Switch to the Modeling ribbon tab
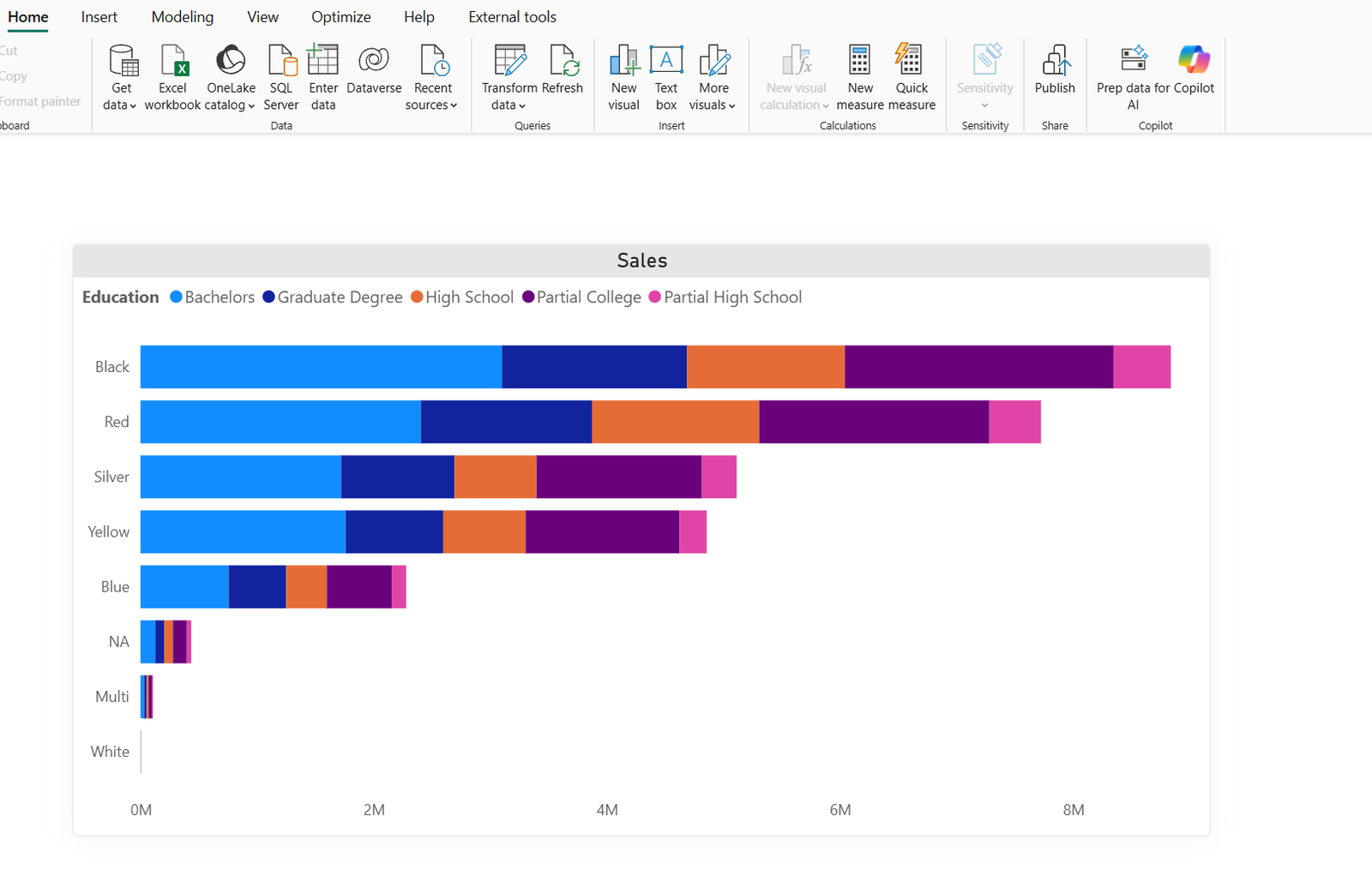The image size is (1372, 888). (x=182, y=16)
